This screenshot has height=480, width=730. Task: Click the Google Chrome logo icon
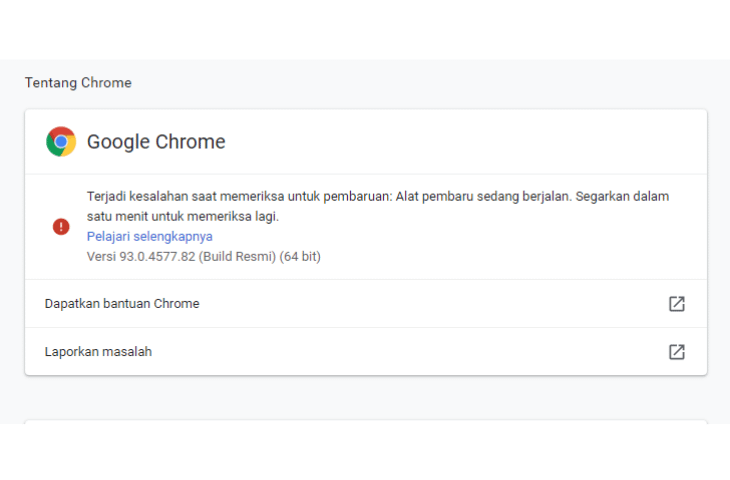(61, 142)
